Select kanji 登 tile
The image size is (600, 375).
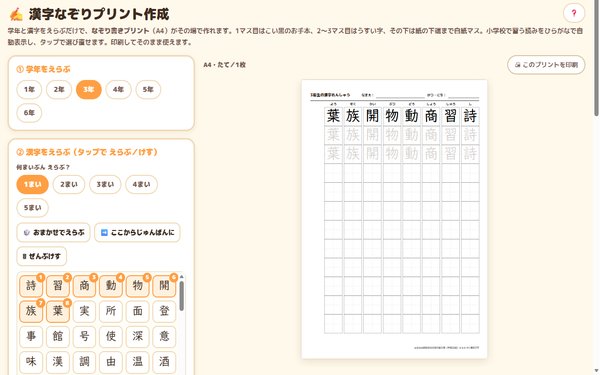(164, 311)
